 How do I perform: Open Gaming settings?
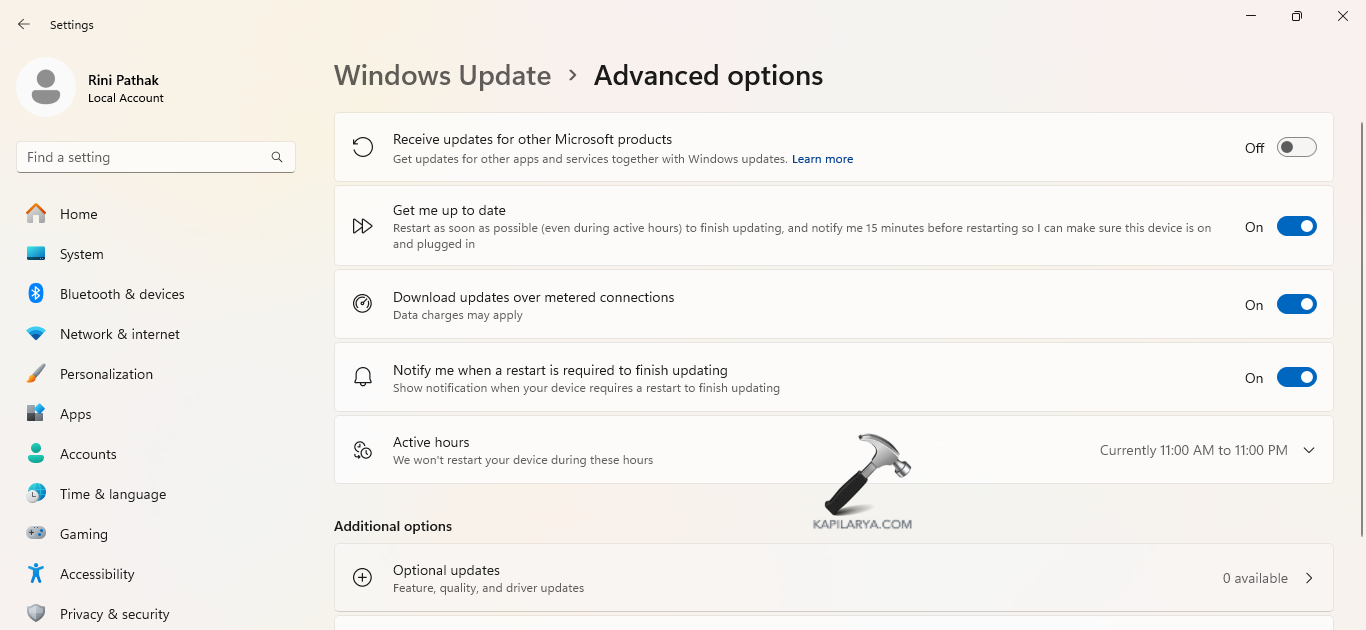point(83,534)
